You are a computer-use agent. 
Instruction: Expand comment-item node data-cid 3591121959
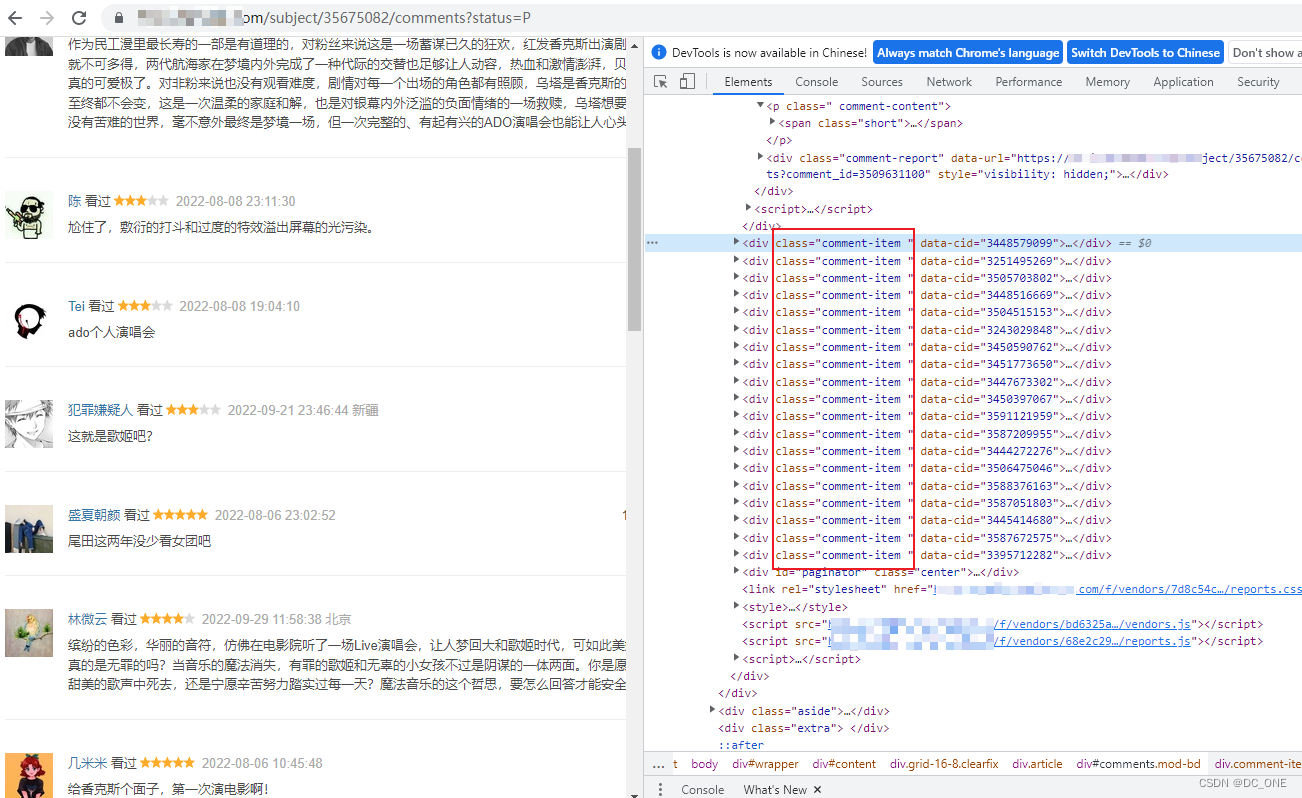(x=737, y=416)
